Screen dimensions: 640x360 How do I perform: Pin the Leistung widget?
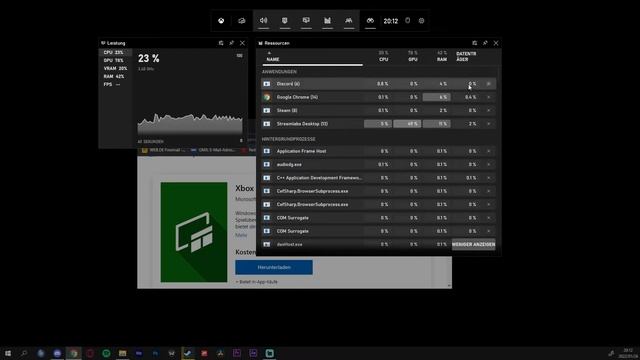pyautogui.click(x=231, y=43)
